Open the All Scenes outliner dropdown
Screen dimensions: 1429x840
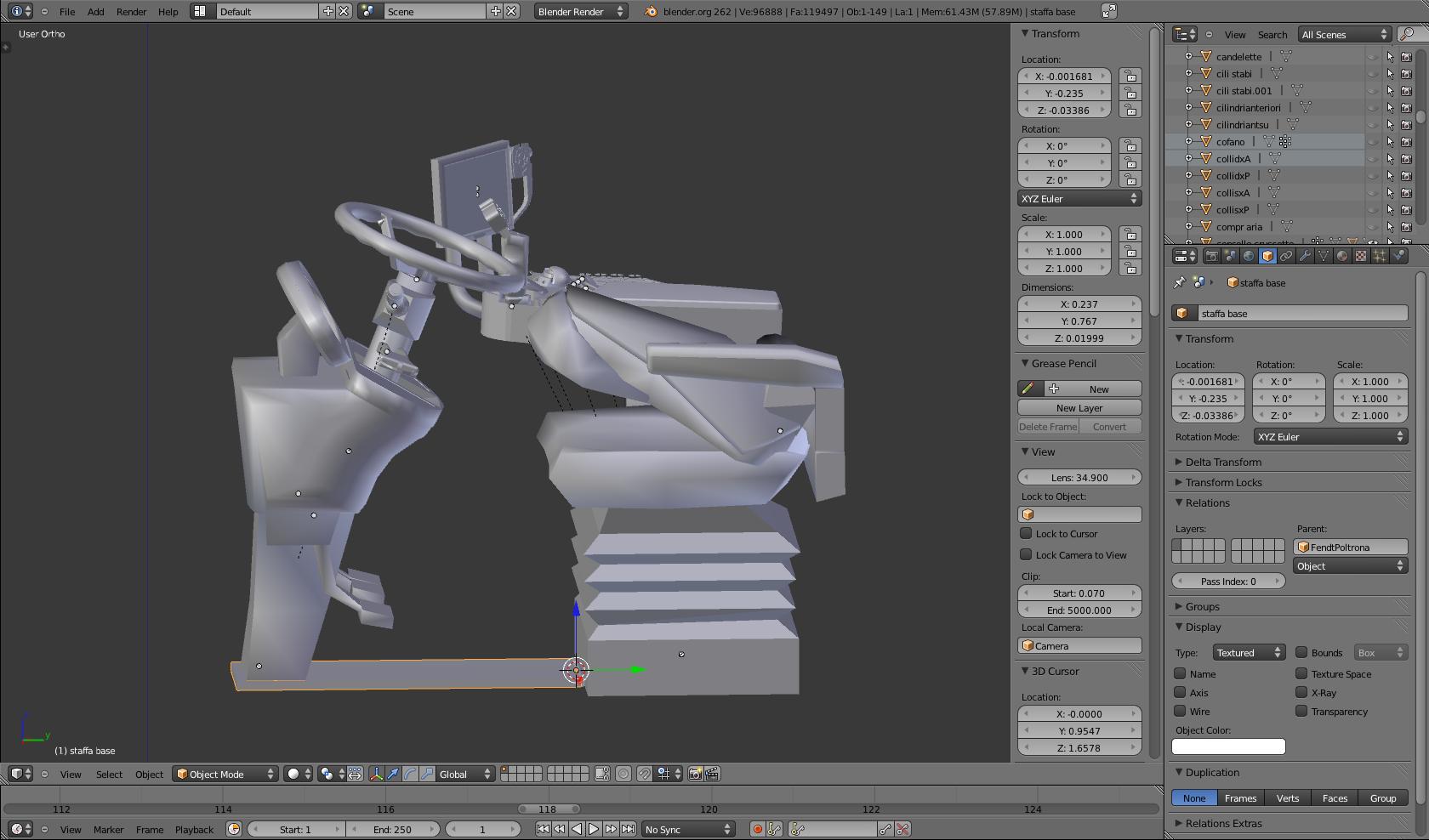(1345, 34)
